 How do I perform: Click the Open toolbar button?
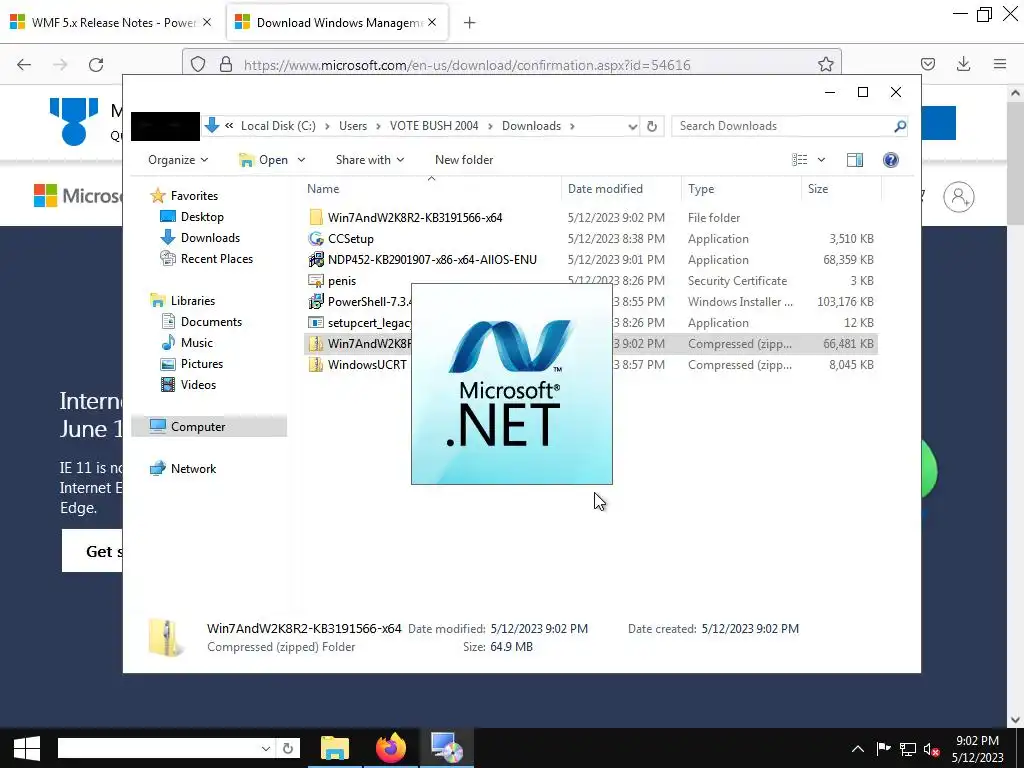click(264, 160)
